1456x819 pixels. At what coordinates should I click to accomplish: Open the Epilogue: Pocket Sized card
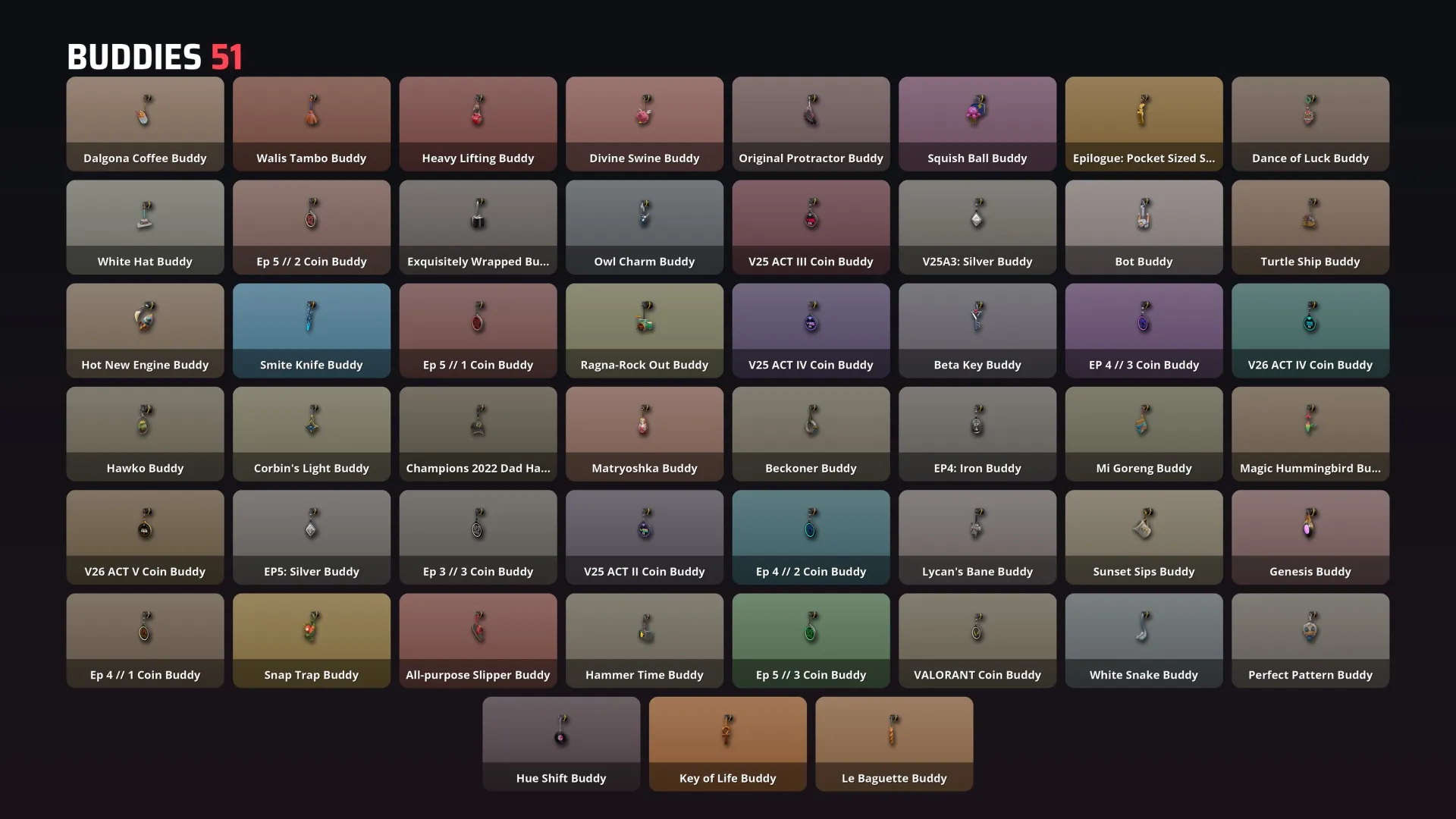point(1144,124)
